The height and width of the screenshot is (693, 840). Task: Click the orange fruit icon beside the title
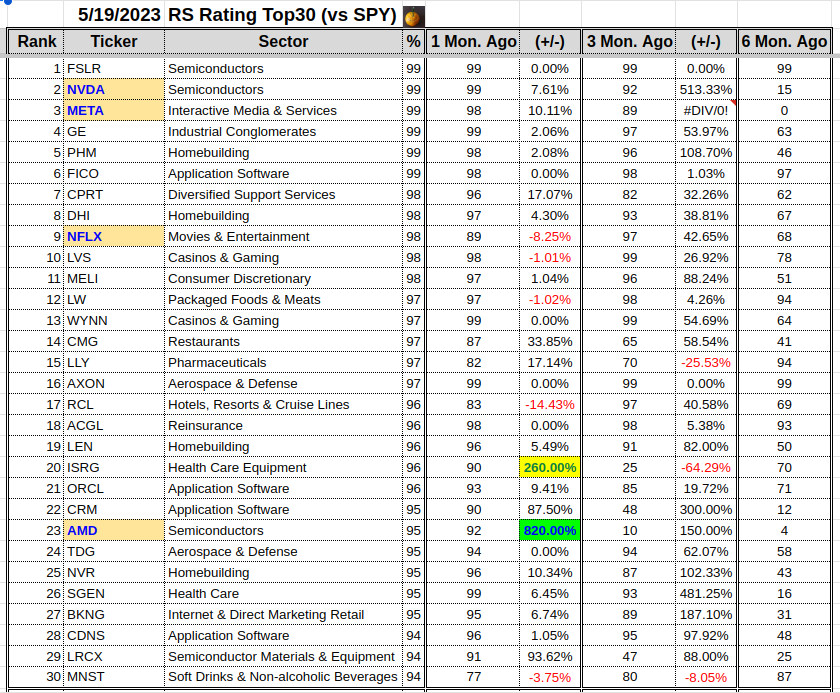pos(414,16)
